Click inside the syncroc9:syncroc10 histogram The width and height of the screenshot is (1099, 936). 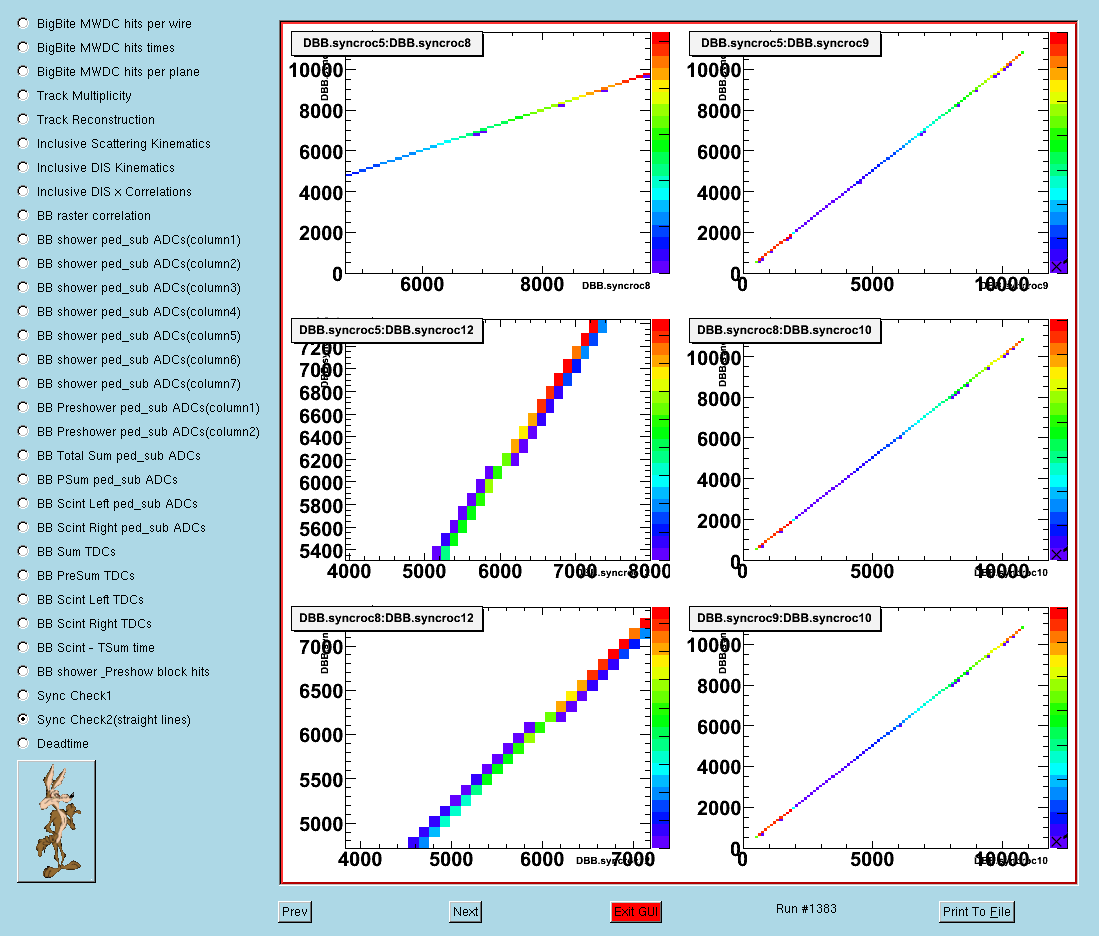pyautogui.click(x=895, y=728)
